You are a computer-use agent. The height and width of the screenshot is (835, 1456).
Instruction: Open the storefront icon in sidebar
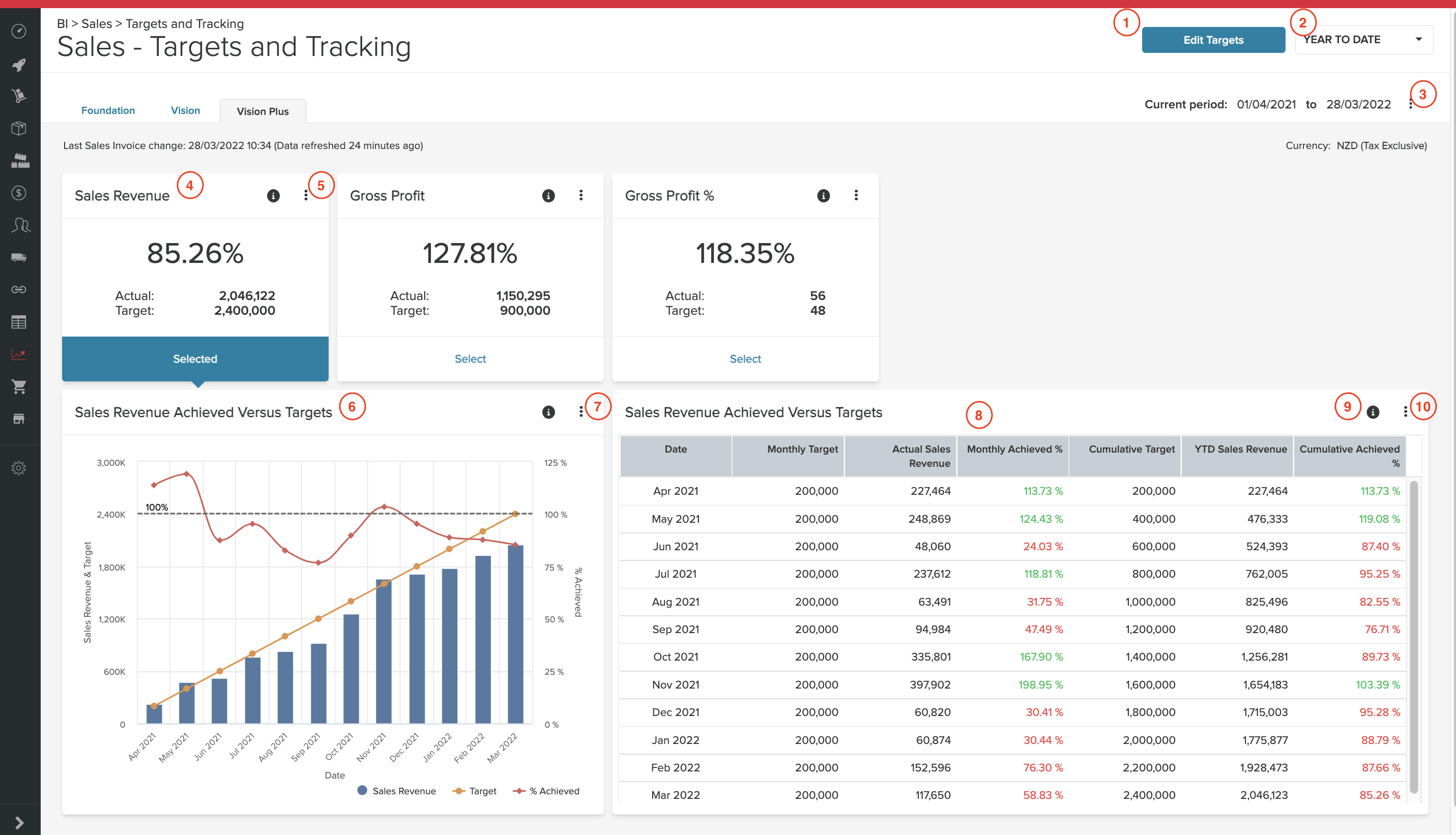pyautogui.click(x=19, y=419)
